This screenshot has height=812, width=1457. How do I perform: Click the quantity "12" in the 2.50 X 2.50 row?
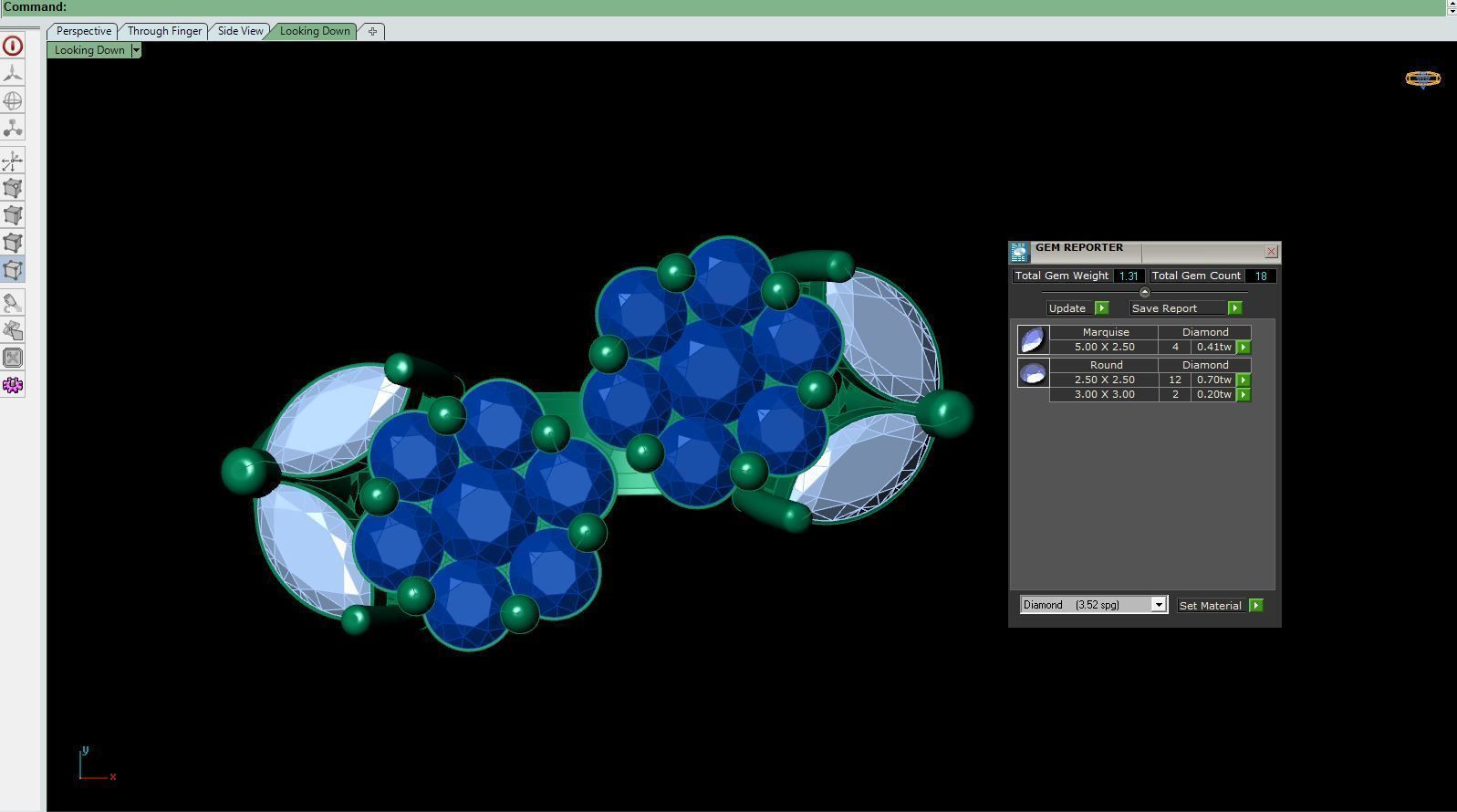[1175, 380]
